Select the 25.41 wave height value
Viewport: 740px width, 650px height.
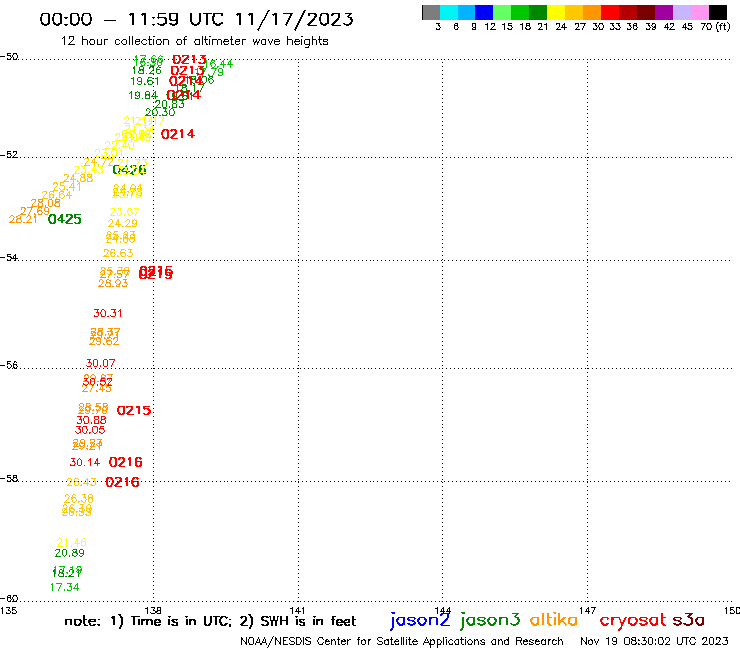[x=67, y=186]
